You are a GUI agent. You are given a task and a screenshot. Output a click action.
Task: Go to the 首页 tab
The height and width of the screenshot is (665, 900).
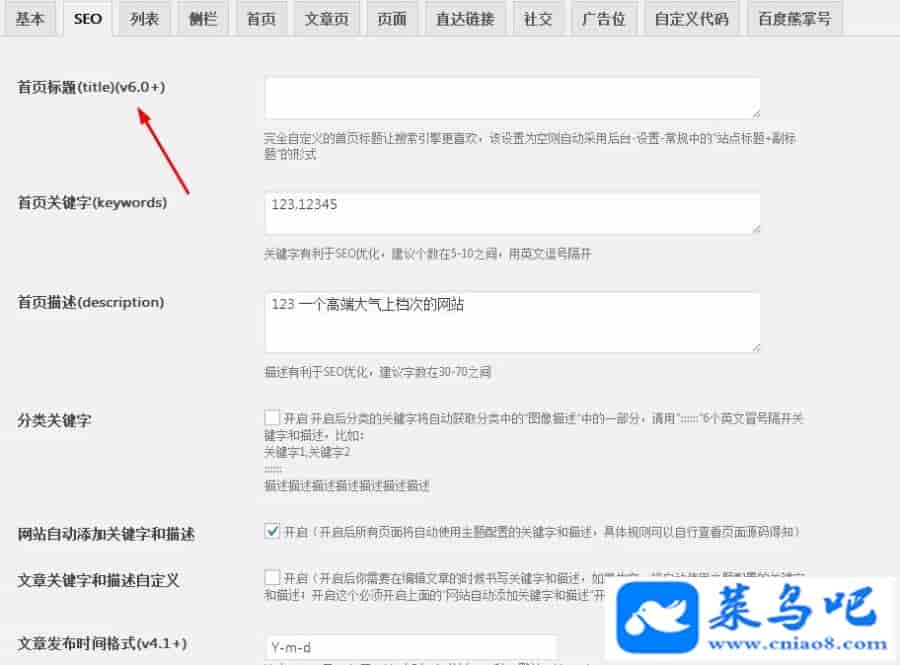tap(261, 19)
